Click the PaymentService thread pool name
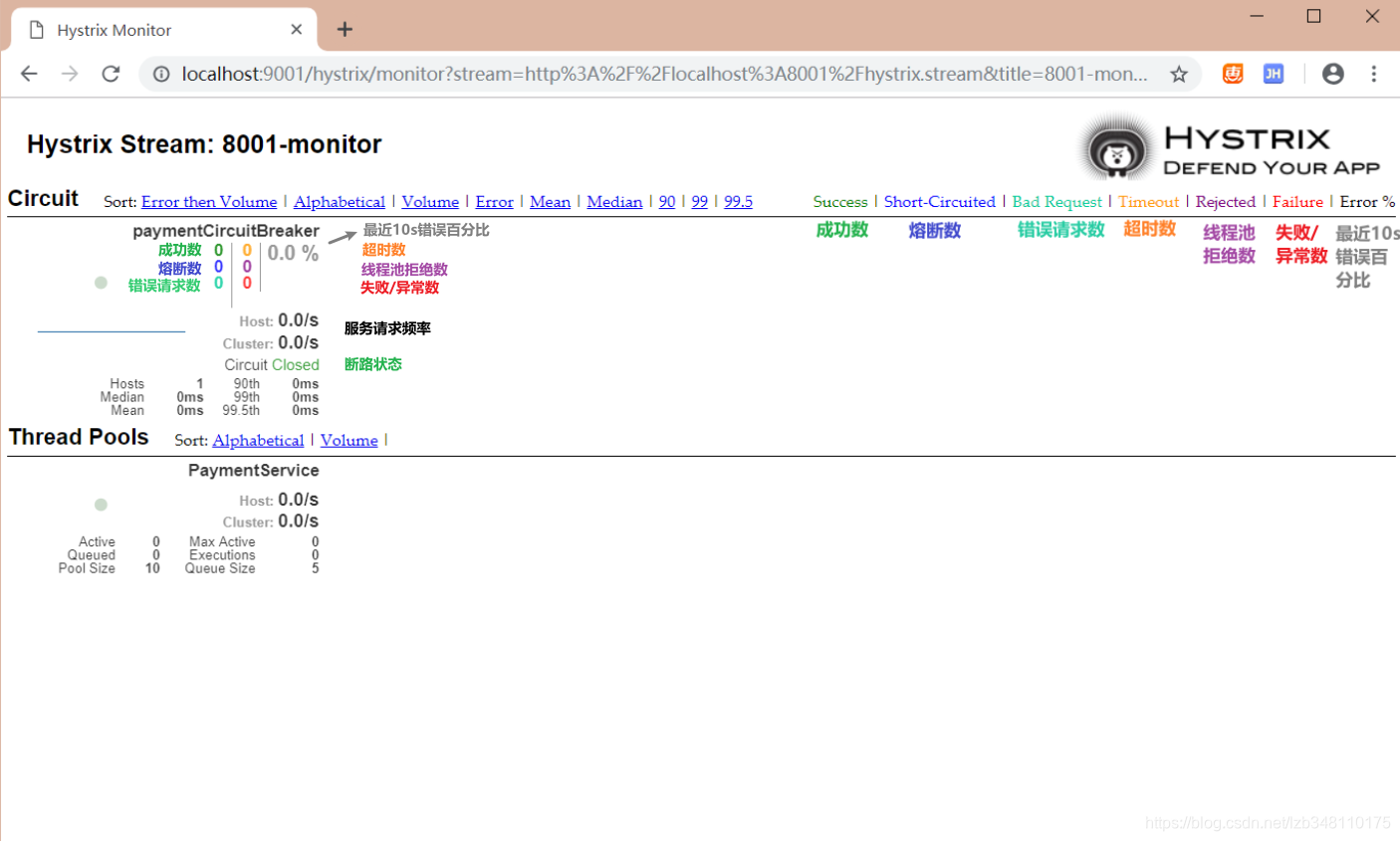 pyautogui.click(x=254, y=470)
